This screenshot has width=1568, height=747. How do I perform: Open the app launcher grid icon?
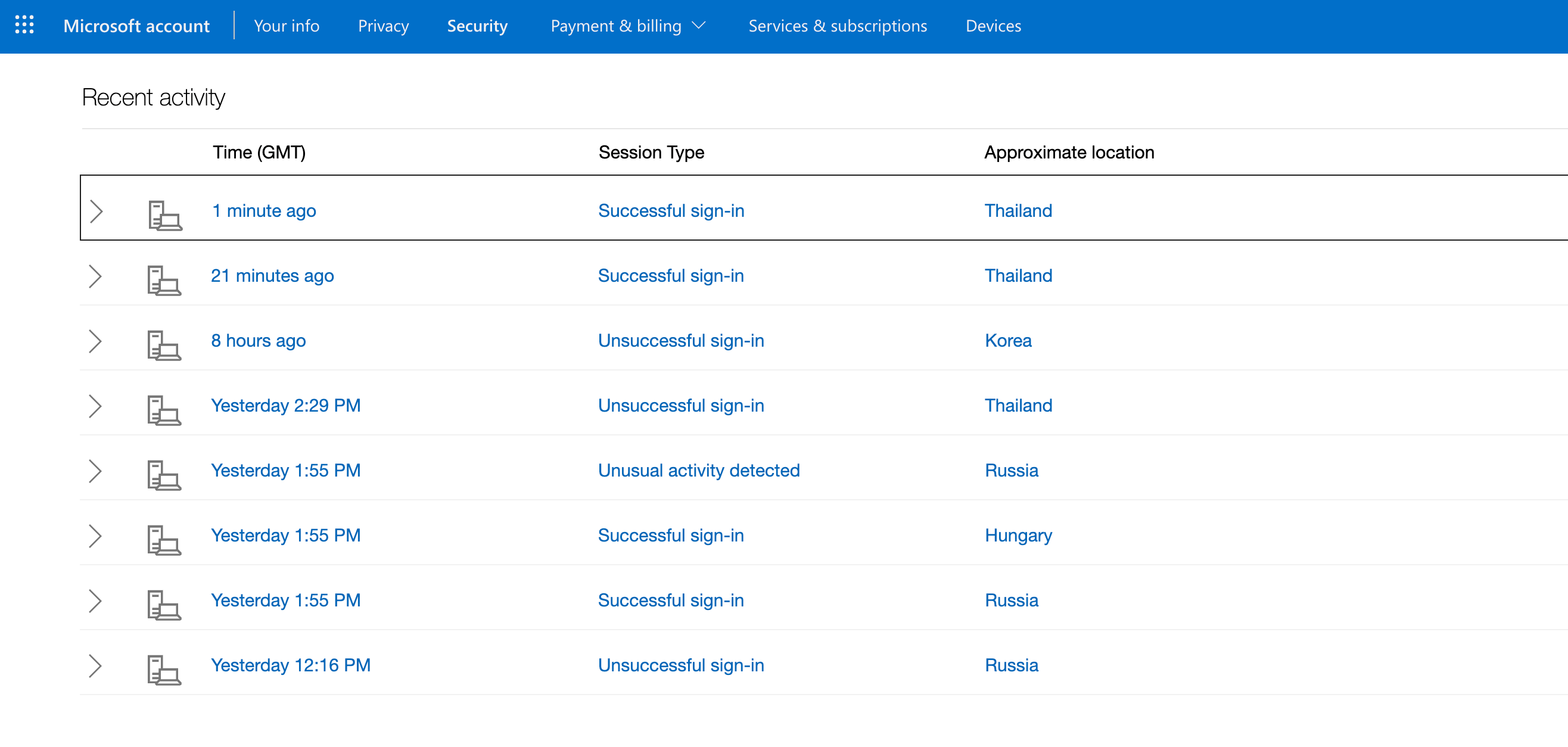click(24, 25)
